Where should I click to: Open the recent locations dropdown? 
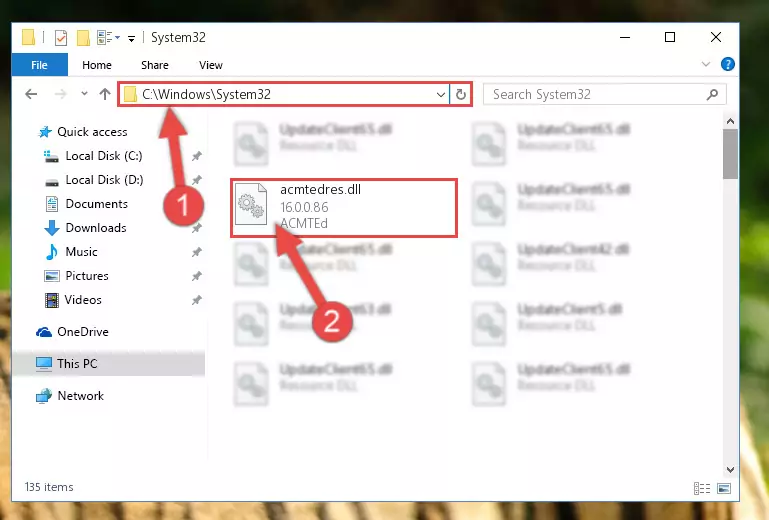coord(84,93)
